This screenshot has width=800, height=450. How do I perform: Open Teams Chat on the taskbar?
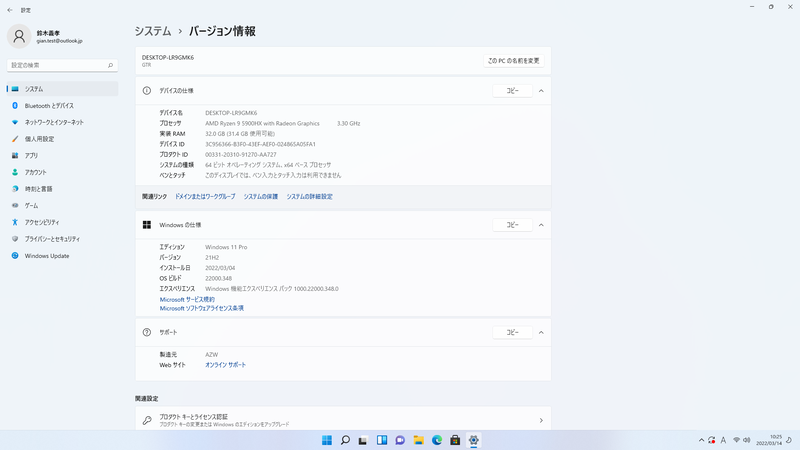(x=400, y=440)
